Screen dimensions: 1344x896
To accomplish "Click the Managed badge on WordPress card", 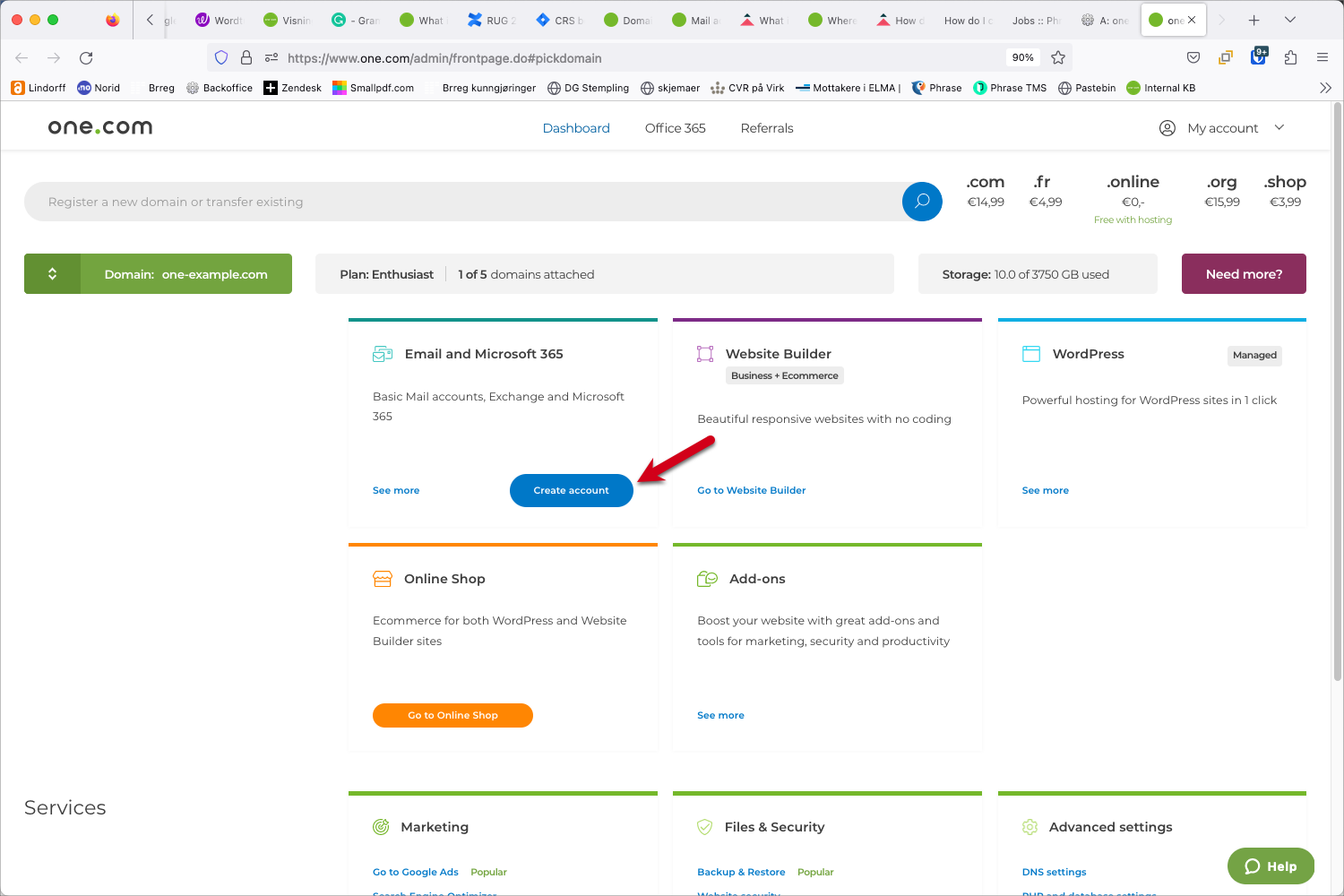I will [x=1254, y=356].
